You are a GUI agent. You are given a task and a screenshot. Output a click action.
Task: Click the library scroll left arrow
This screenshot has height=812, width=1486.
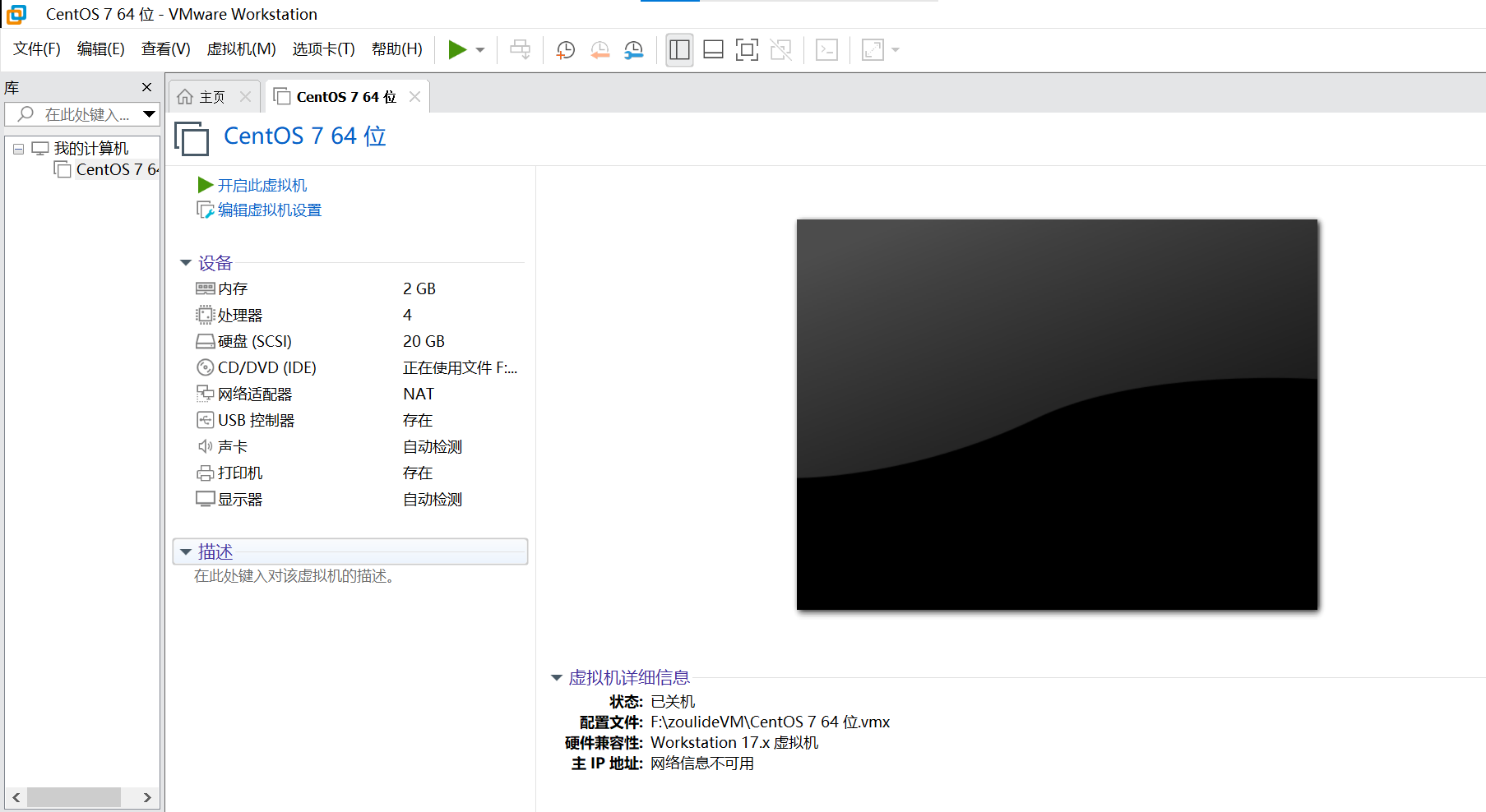[x=16, y=797]
